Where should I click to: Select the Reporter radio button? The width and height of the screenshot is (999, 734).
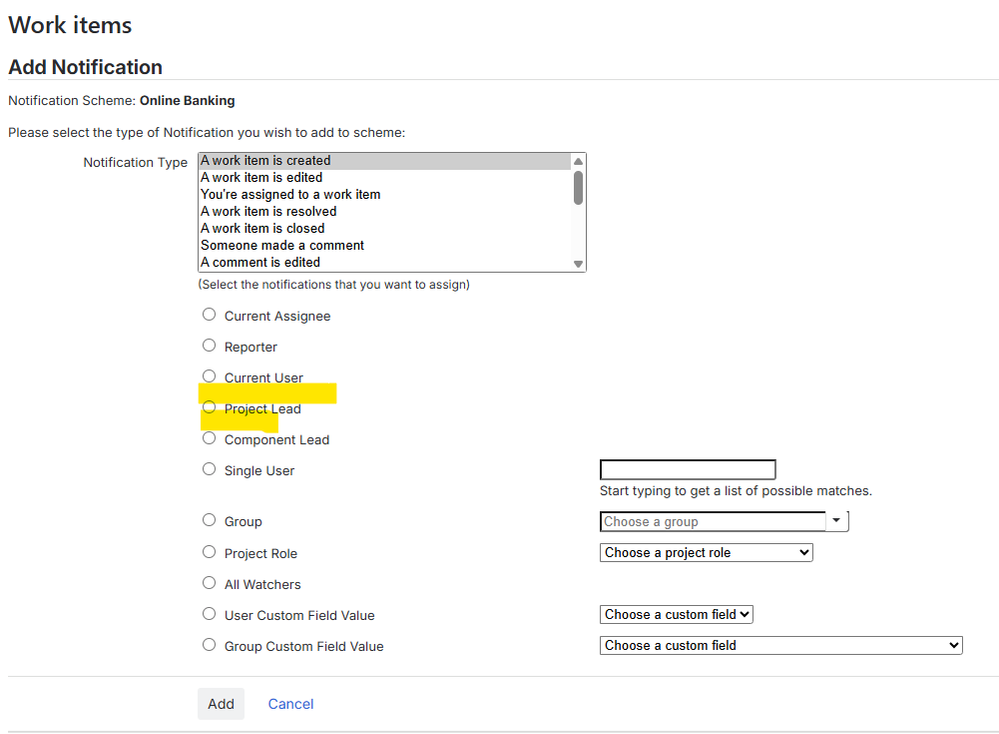click(209, 345)
